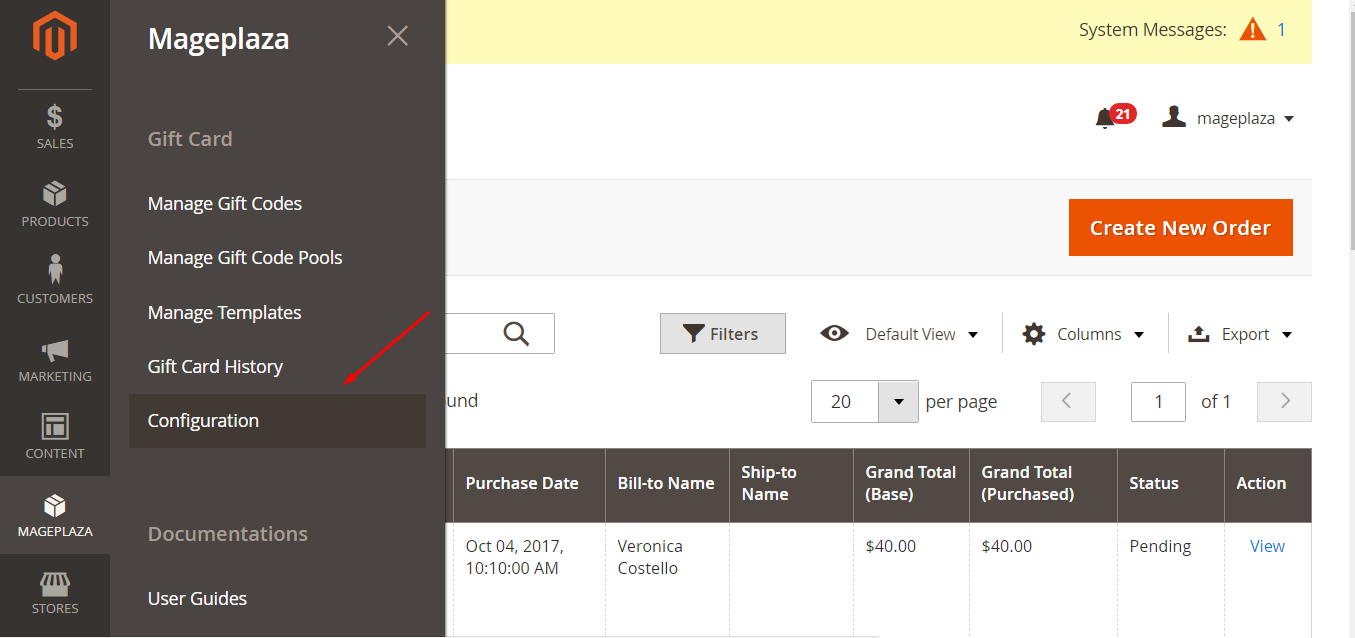The image size is (1355, 638).
Task: Sort by Grand Total (Base) column header
Action: pos(911,484)
